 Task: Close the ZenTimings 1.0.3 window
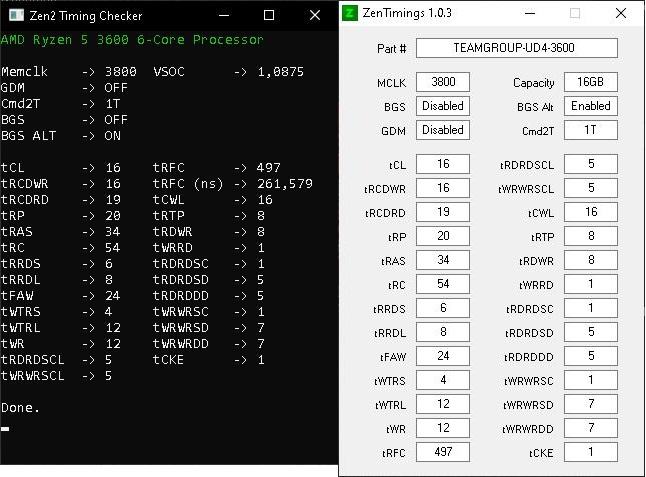(620, 13)
